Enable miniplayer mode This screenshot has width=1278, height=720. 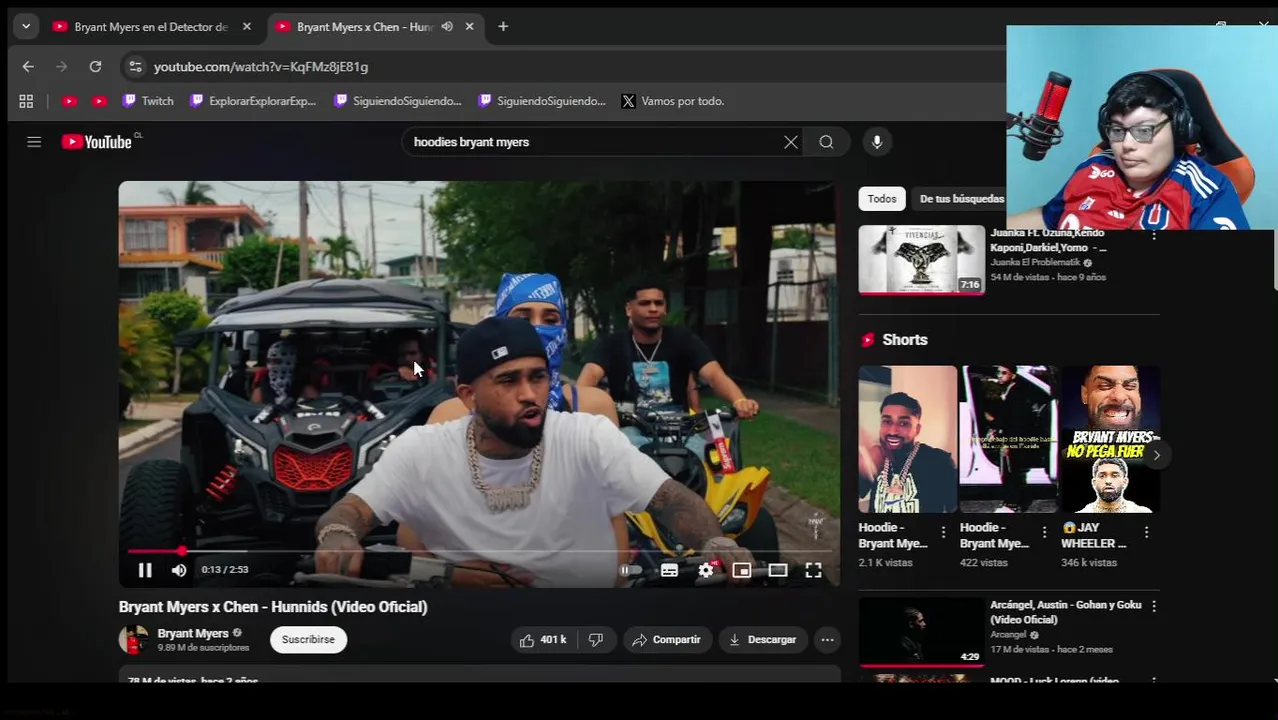741,570
